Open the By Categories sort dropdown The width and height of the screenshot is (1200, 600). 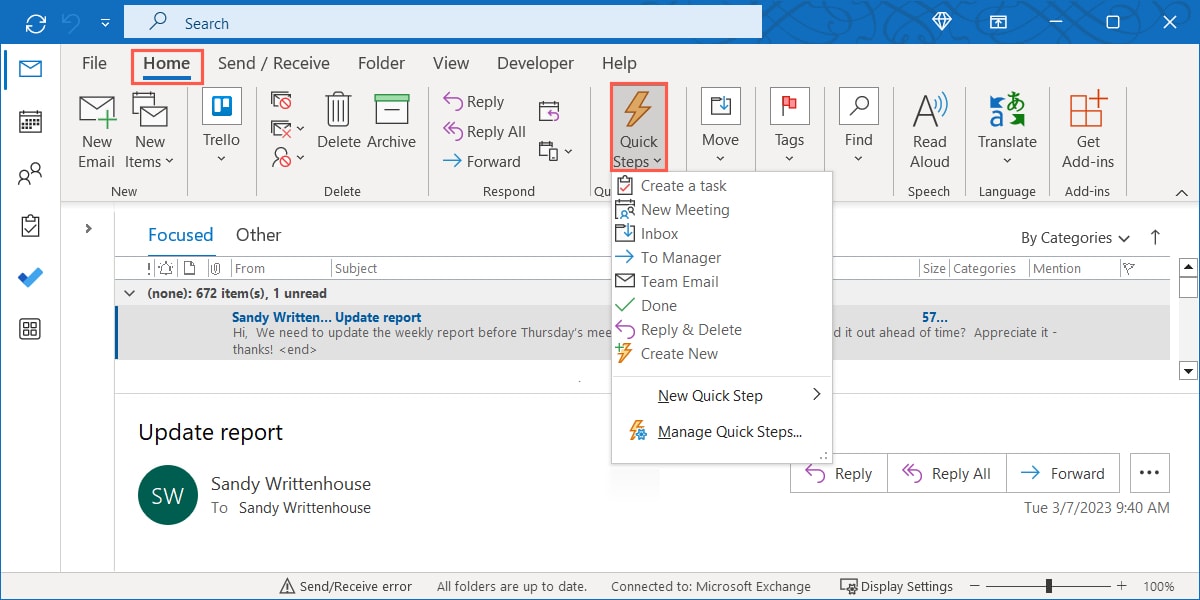tap(1074, 237)
